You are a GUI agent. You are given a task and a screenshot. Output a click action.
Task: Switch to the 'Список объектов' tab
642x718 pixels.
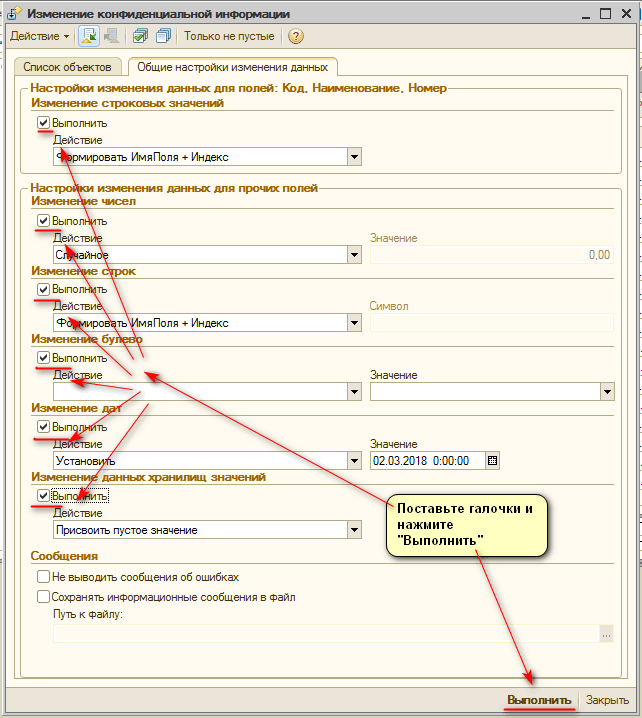(68, 67)
